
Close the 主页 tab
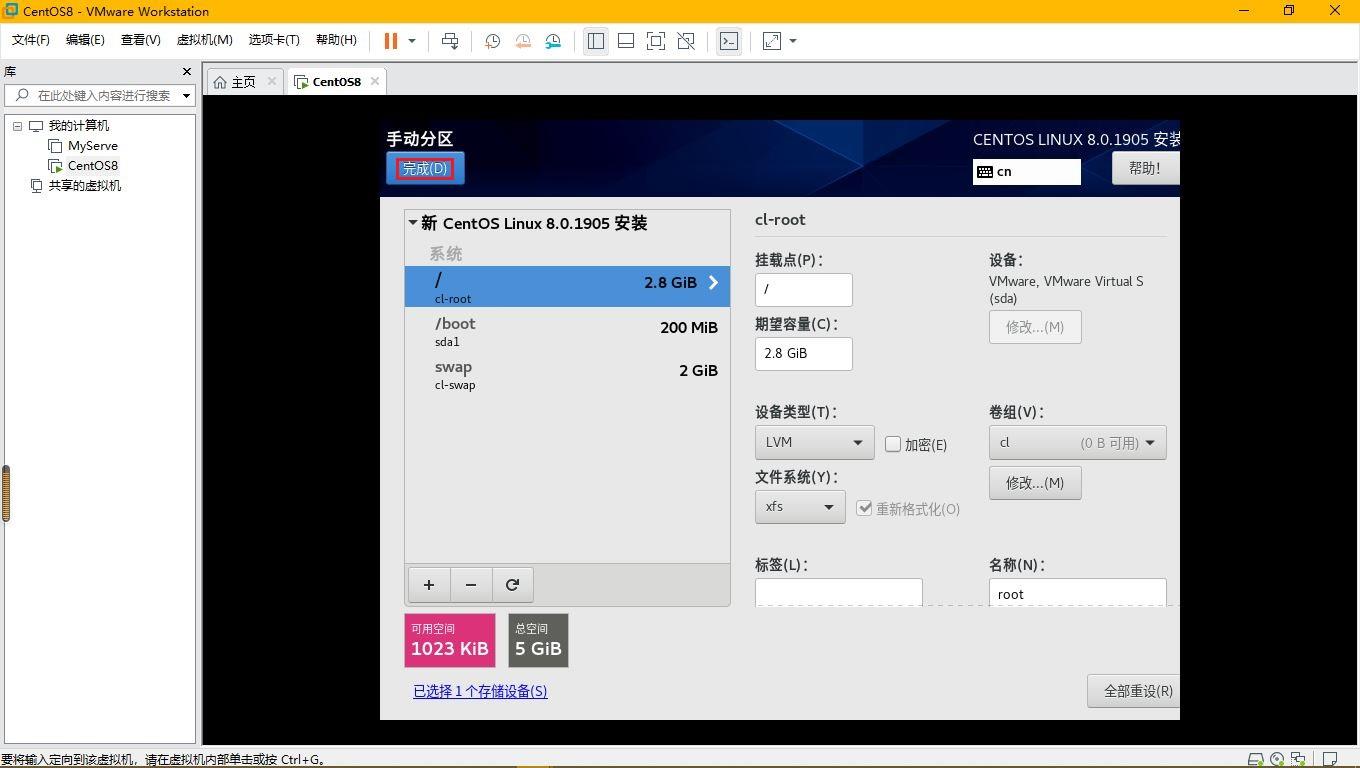tap(271, 81)
